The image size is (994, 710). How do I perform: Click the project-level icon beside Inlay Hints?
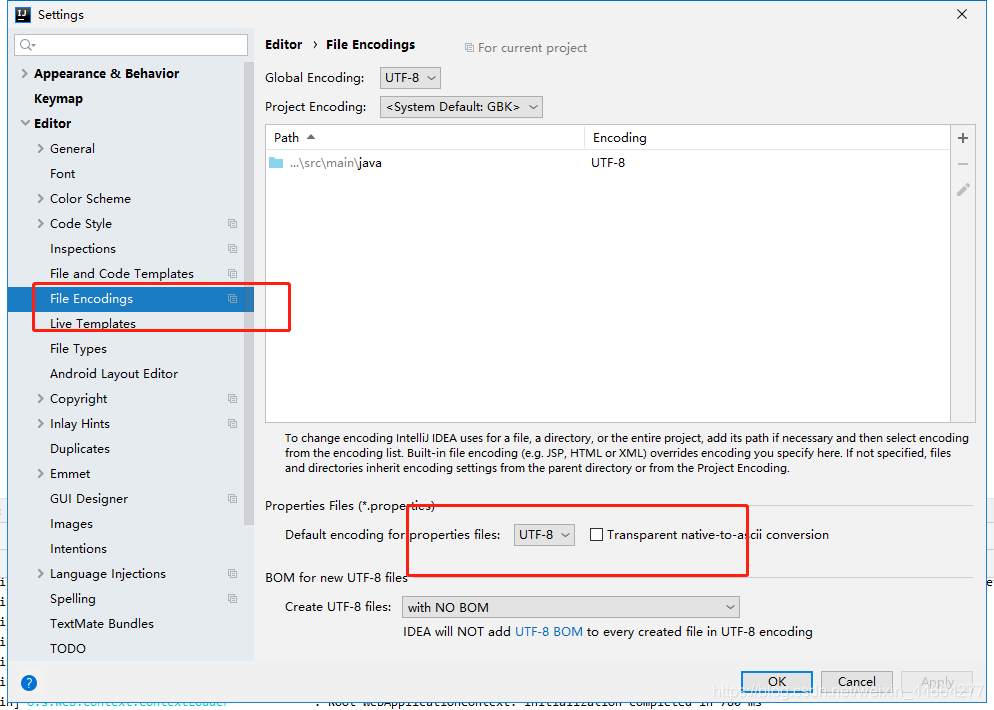(x=233, y=423)
